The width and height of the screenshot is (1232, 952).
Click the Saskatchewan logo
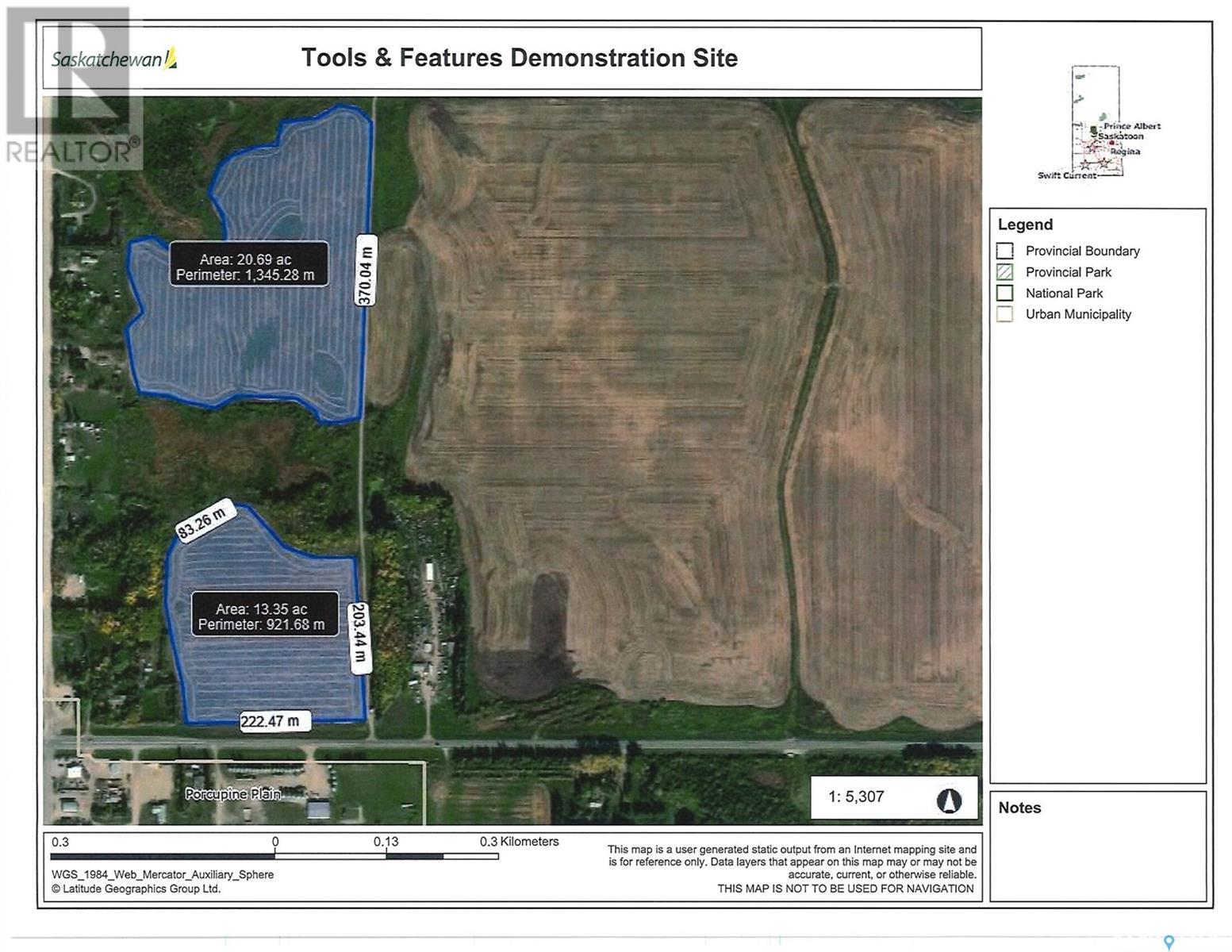115,59
